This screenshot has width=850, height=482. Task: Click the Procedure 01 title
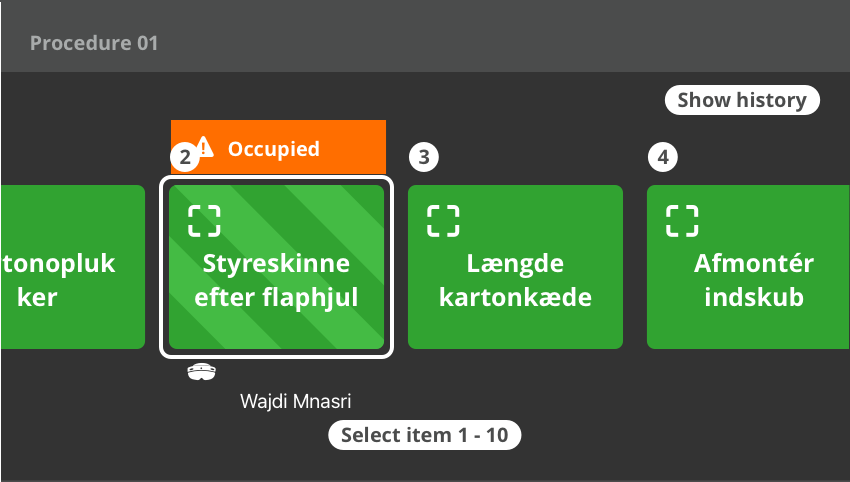tap(94, 44)
